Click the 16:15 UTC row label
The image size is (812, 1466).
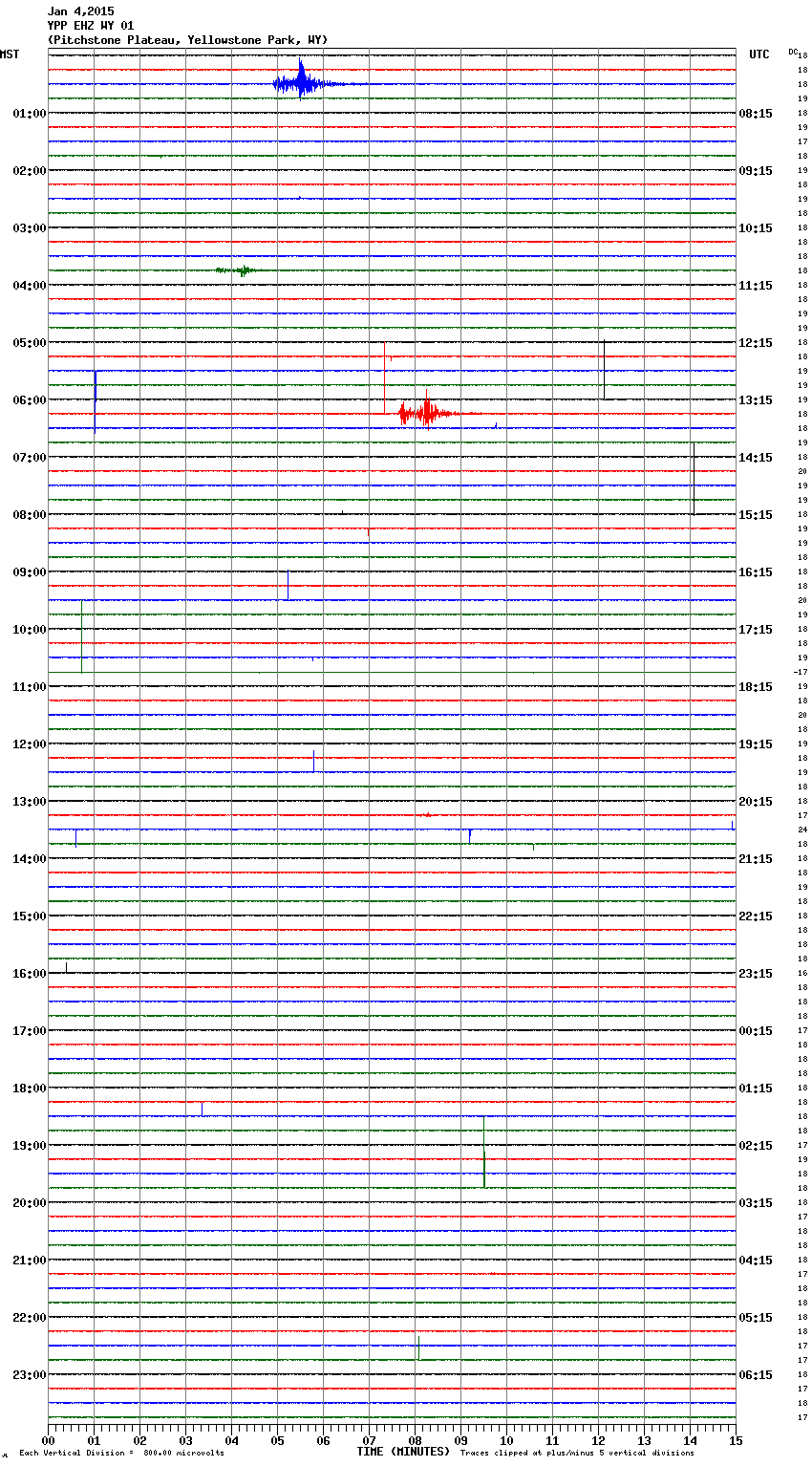(756, 572)
